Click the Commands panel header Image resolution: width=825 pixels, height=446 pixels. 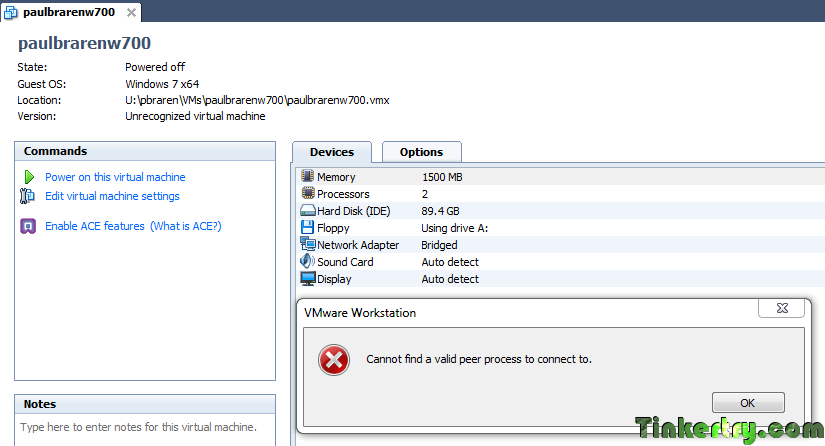click(x=145, y=151)
